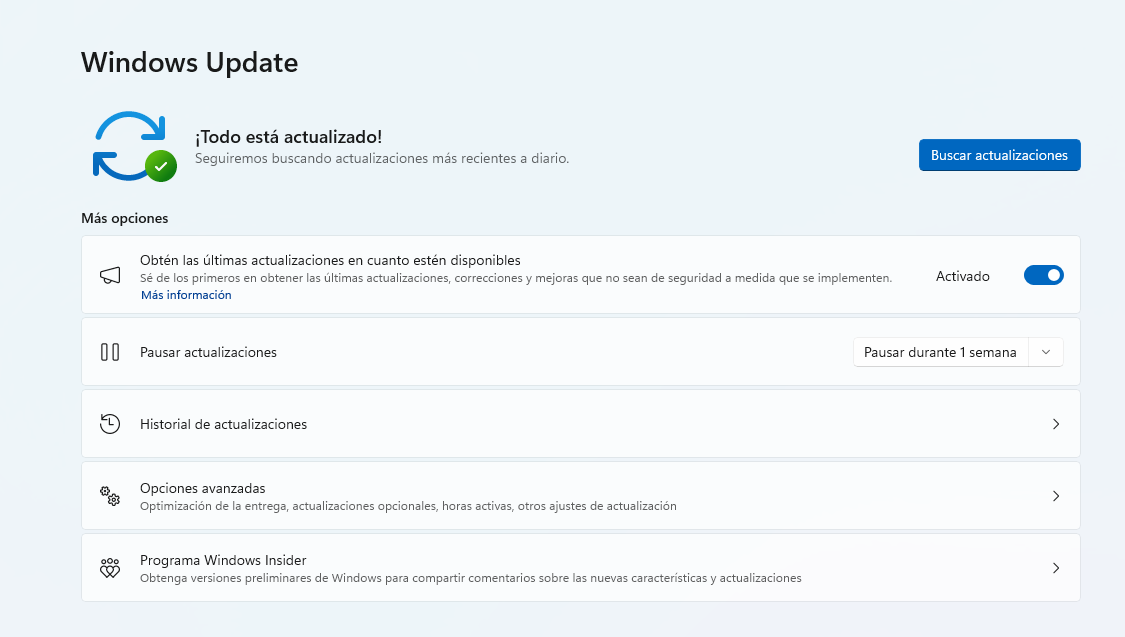
Task: Click the Pausar actualizaciones label
Action: [x=208, y=352]
